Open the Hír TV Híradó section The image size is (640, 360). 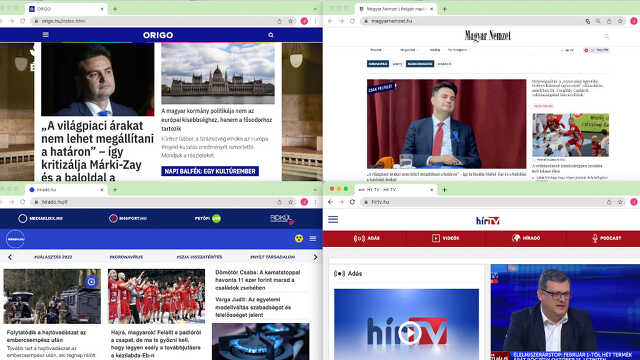tap(526, 238)
